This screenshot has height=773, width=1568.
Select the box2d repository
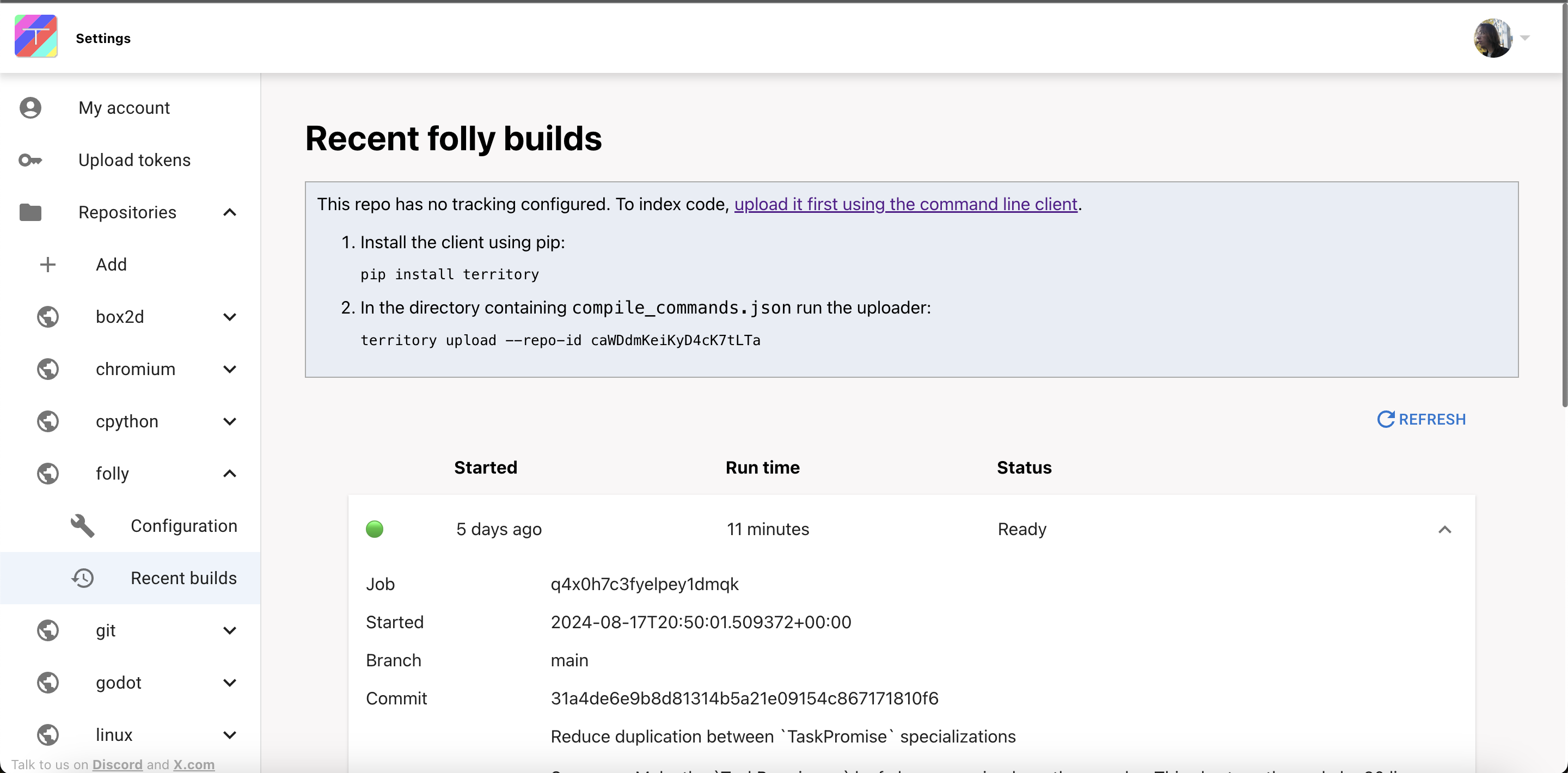coord(120,317)
